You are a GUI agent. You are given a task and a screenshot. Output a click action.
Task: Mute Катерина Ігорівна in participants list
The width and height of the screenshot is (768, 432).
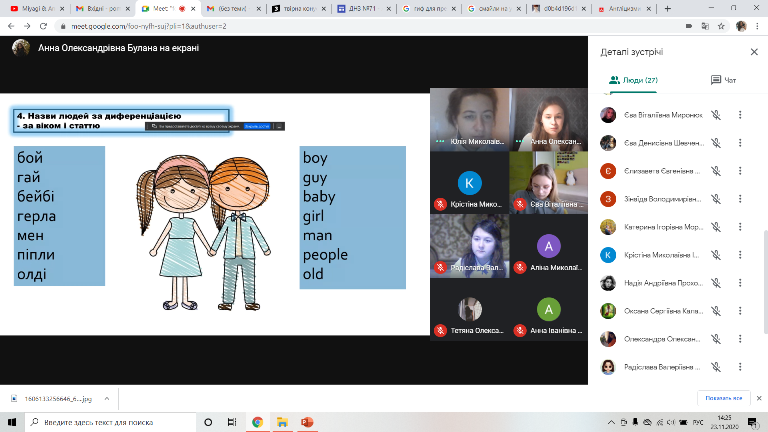tap(716, 227)
